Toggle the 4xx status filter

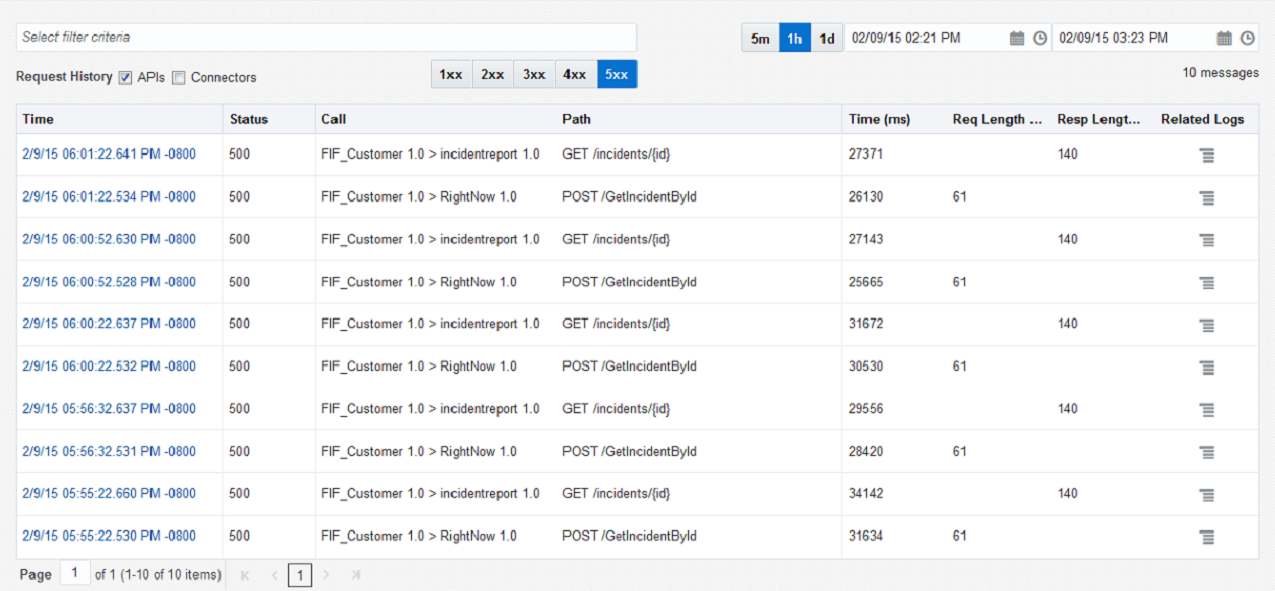[575, 75]
